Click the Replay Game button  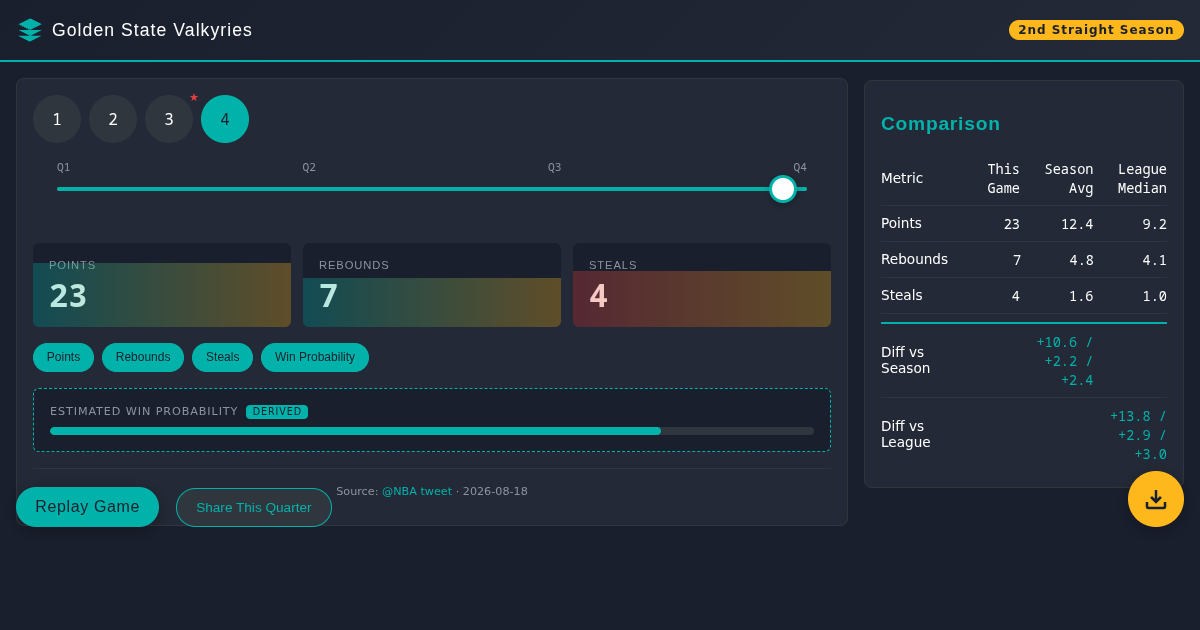coord(87,507)
